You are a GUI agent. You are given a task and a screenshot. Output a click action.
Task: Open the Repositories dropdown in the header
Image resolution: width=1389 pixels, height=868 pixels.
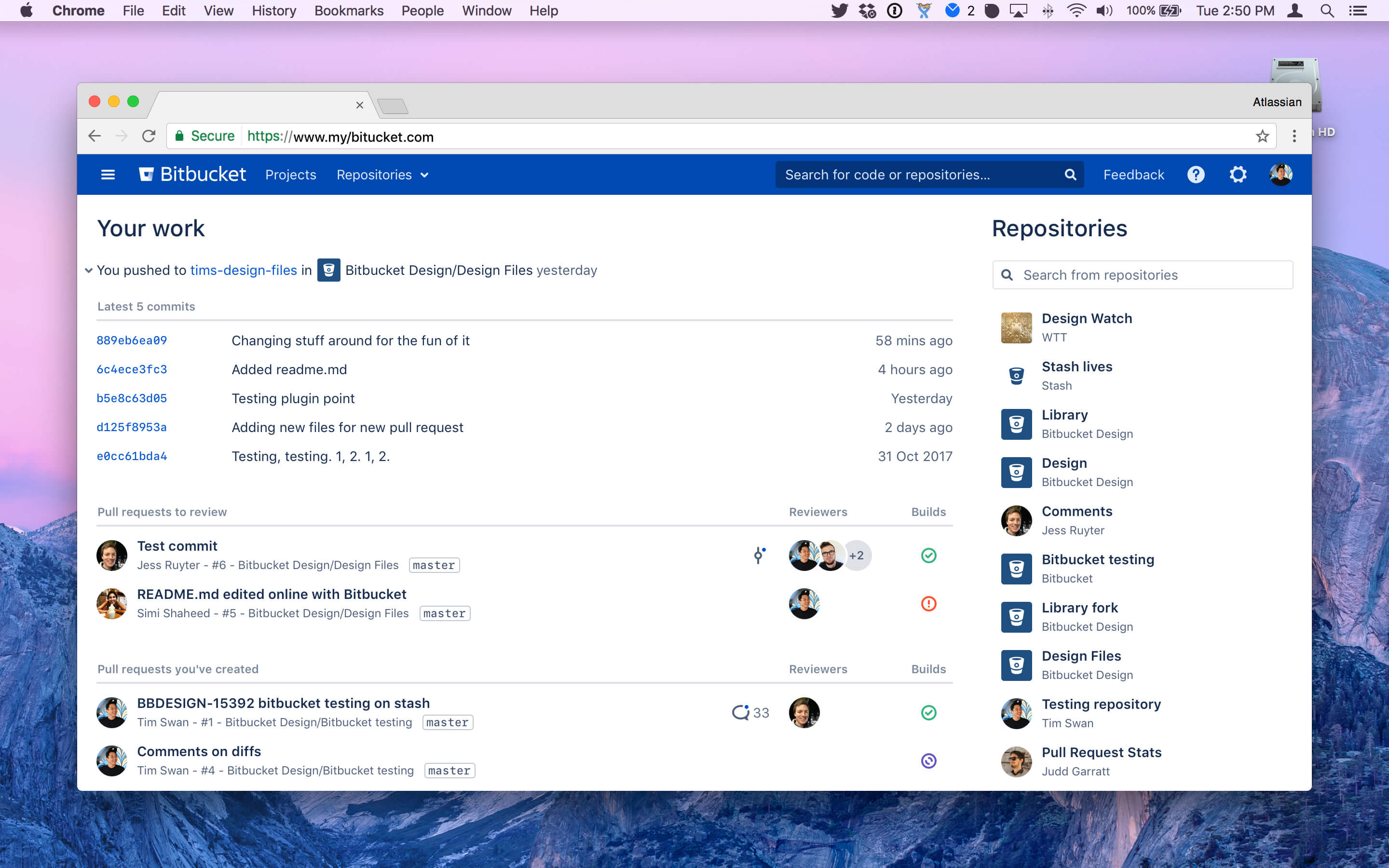click(382, 175)
